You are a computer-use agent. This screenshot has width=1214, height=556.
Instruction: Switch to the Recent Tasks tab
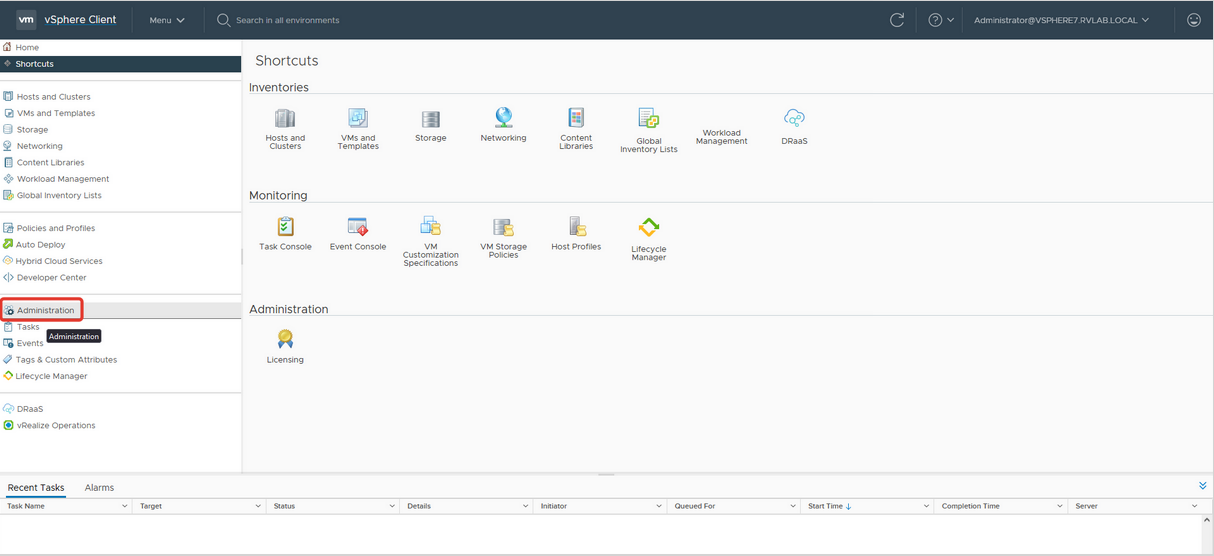click(x=36, y=488)
